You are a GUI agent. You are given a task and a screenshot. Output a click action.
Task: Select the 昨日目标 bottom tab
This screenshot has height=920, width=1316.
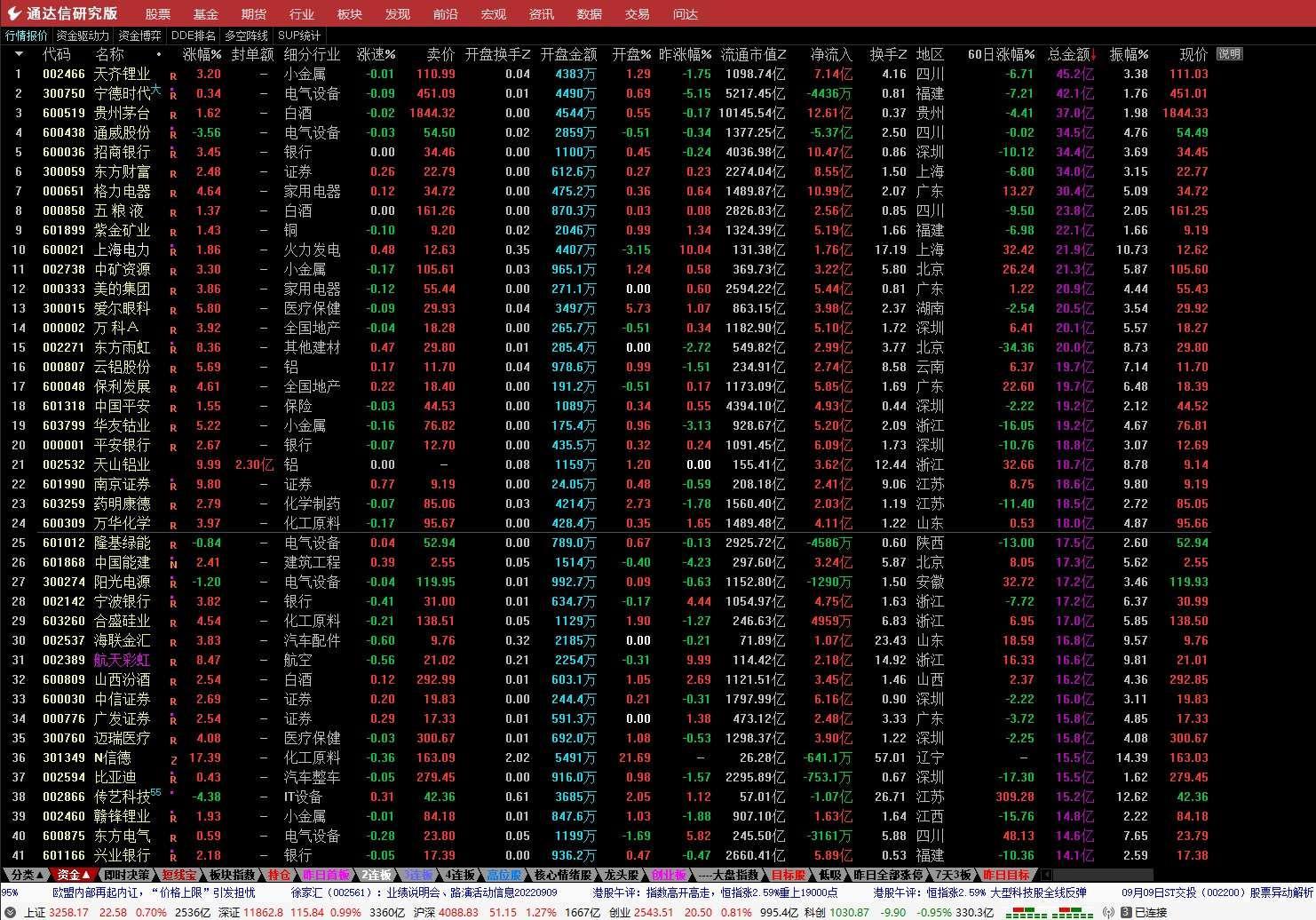click(x=1006, y=875)
